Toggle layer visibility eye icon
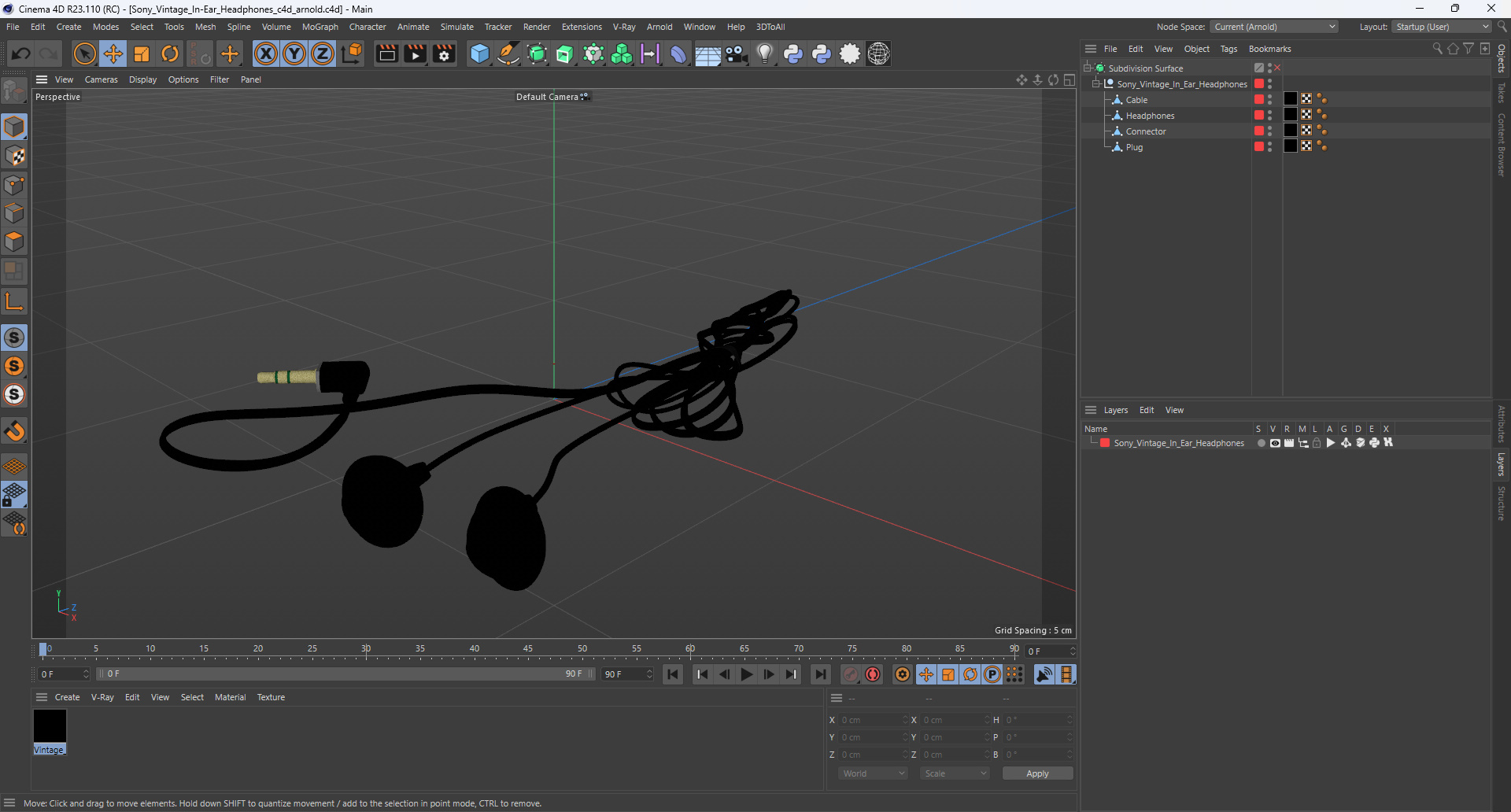 [x=1275, y=443]
